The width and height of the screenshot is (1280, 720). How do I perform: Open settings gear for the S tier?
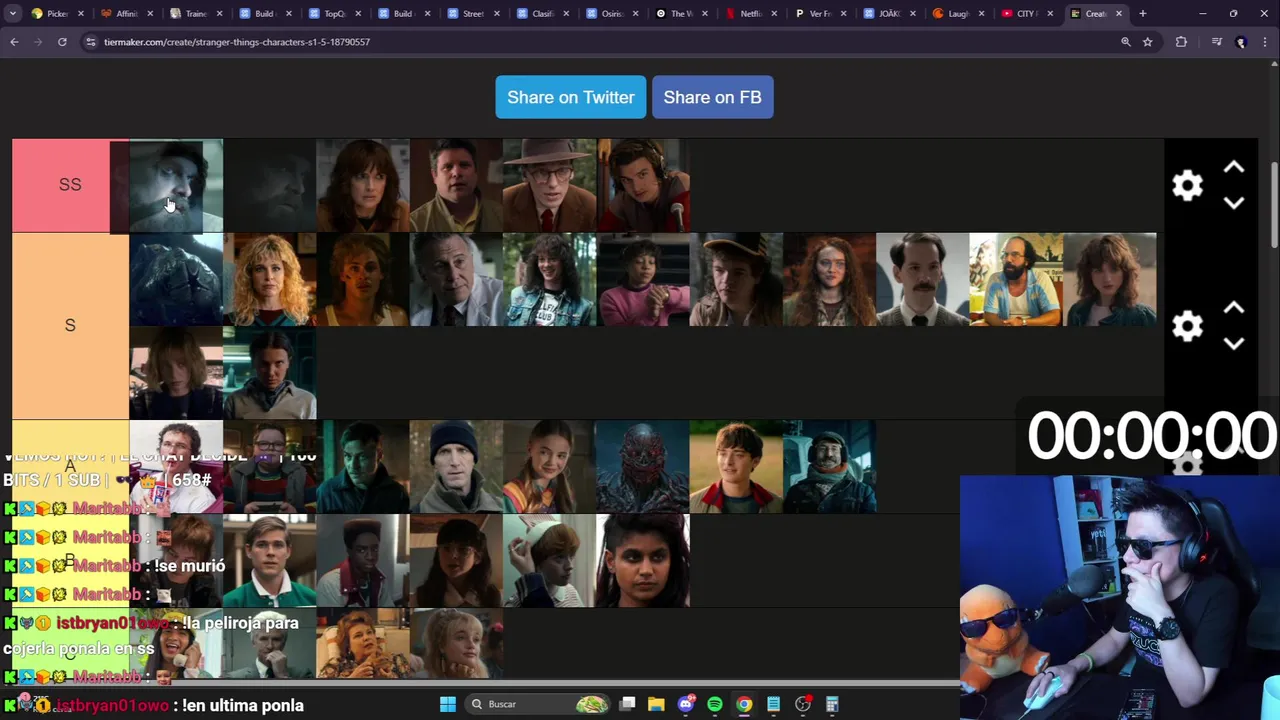pos(1187,326)
